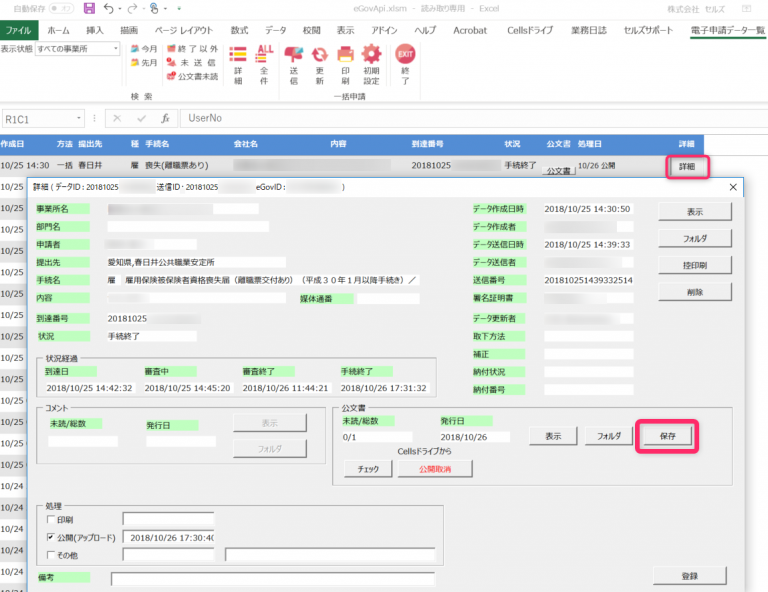Click the 部門名 input field

(x=188, y=226)
